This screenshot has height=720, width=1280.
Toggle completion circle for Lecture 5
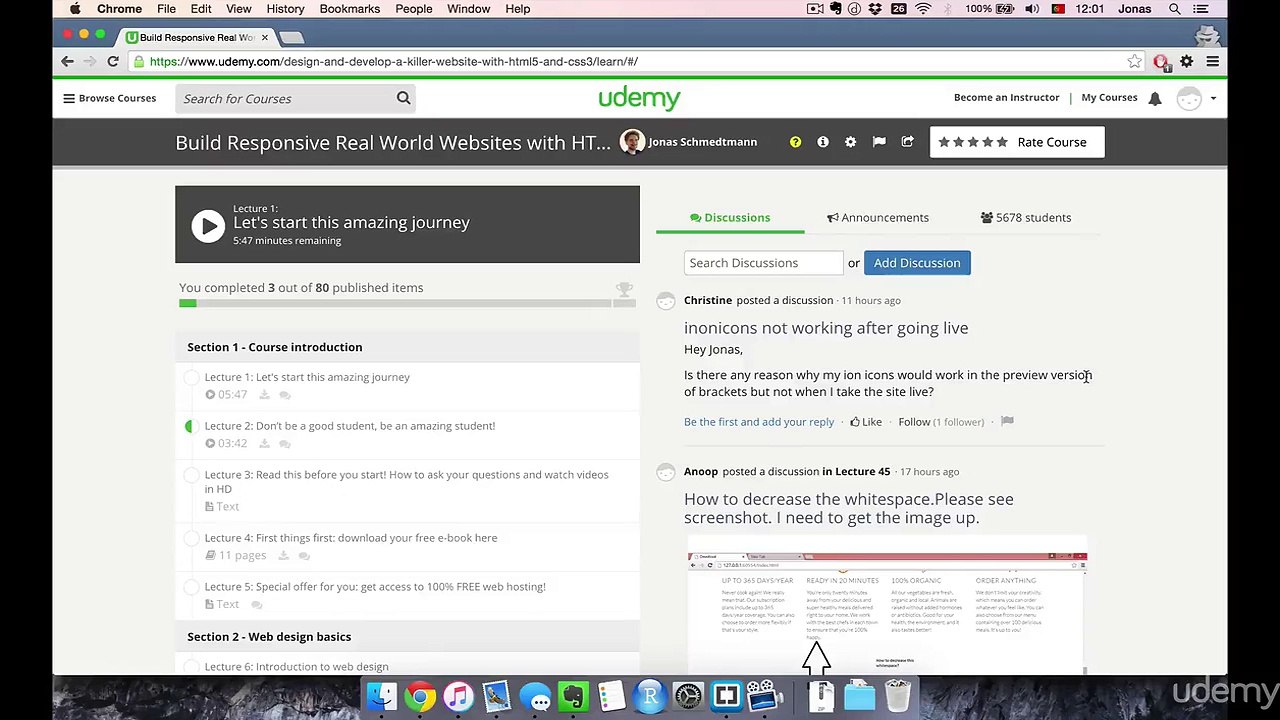point(191,587)
